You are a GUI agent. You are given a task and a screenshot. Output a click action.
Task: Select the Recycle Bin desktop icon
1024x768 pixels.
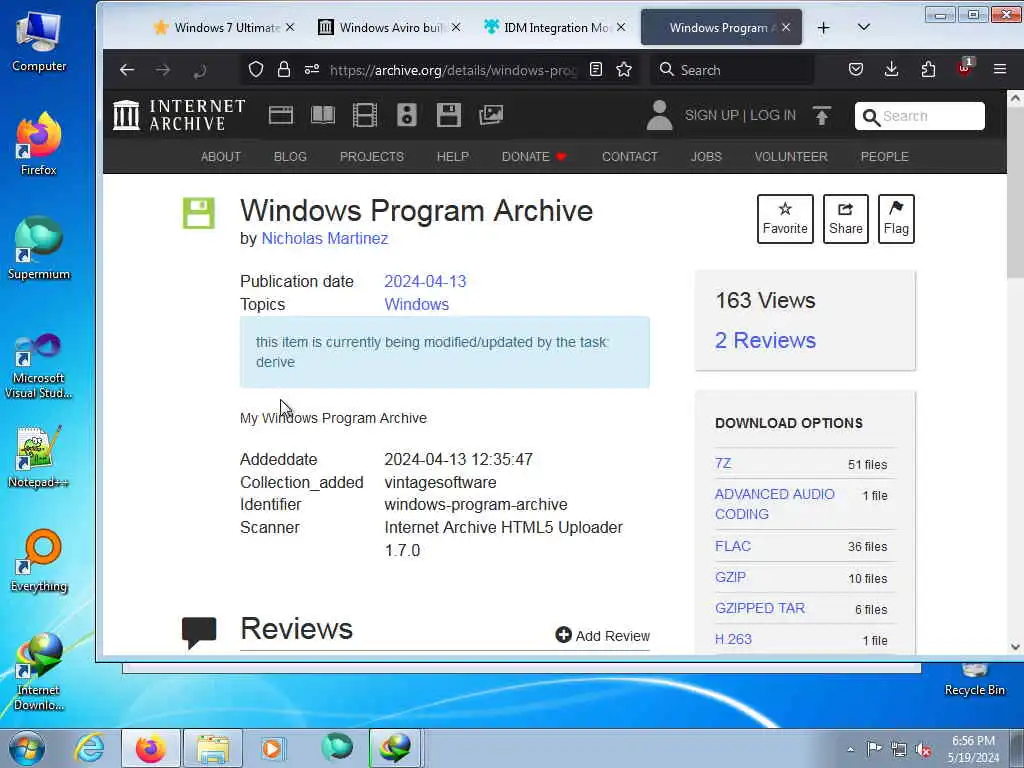[x=974, y=680]
